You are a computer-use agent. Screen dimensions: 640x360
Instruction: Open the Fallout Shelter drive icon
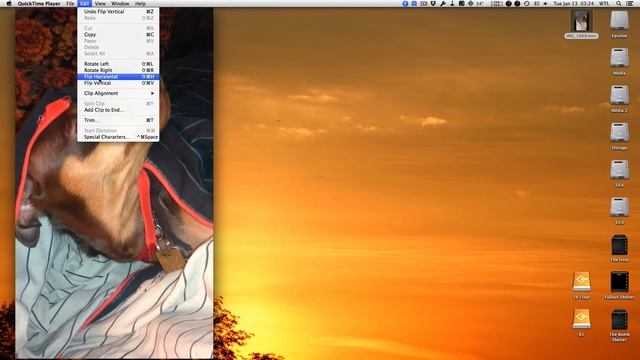[619, 282]
